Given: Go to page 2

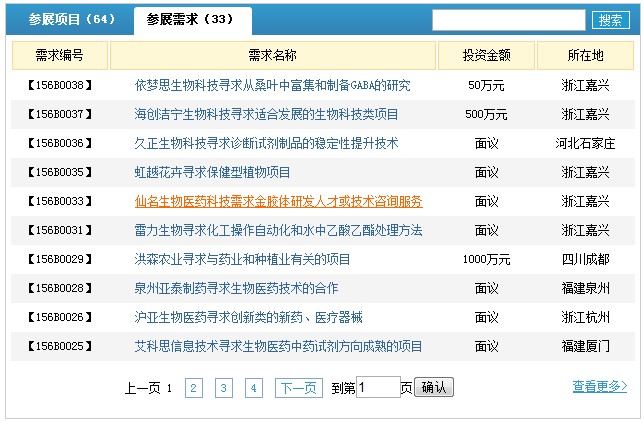Looking at the screenshot, I should (x=194, y=388).
